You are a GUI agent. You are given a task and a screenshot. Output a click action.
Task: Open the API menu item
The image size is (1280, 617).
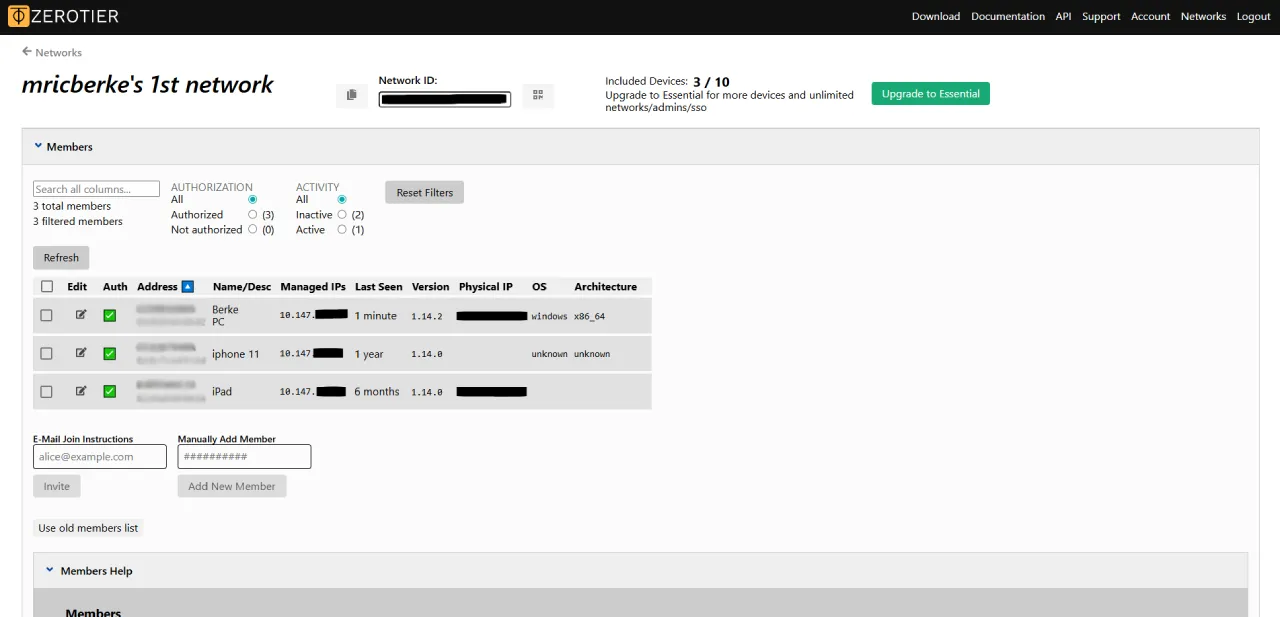pyautogui.click(x=1063, y=17)
